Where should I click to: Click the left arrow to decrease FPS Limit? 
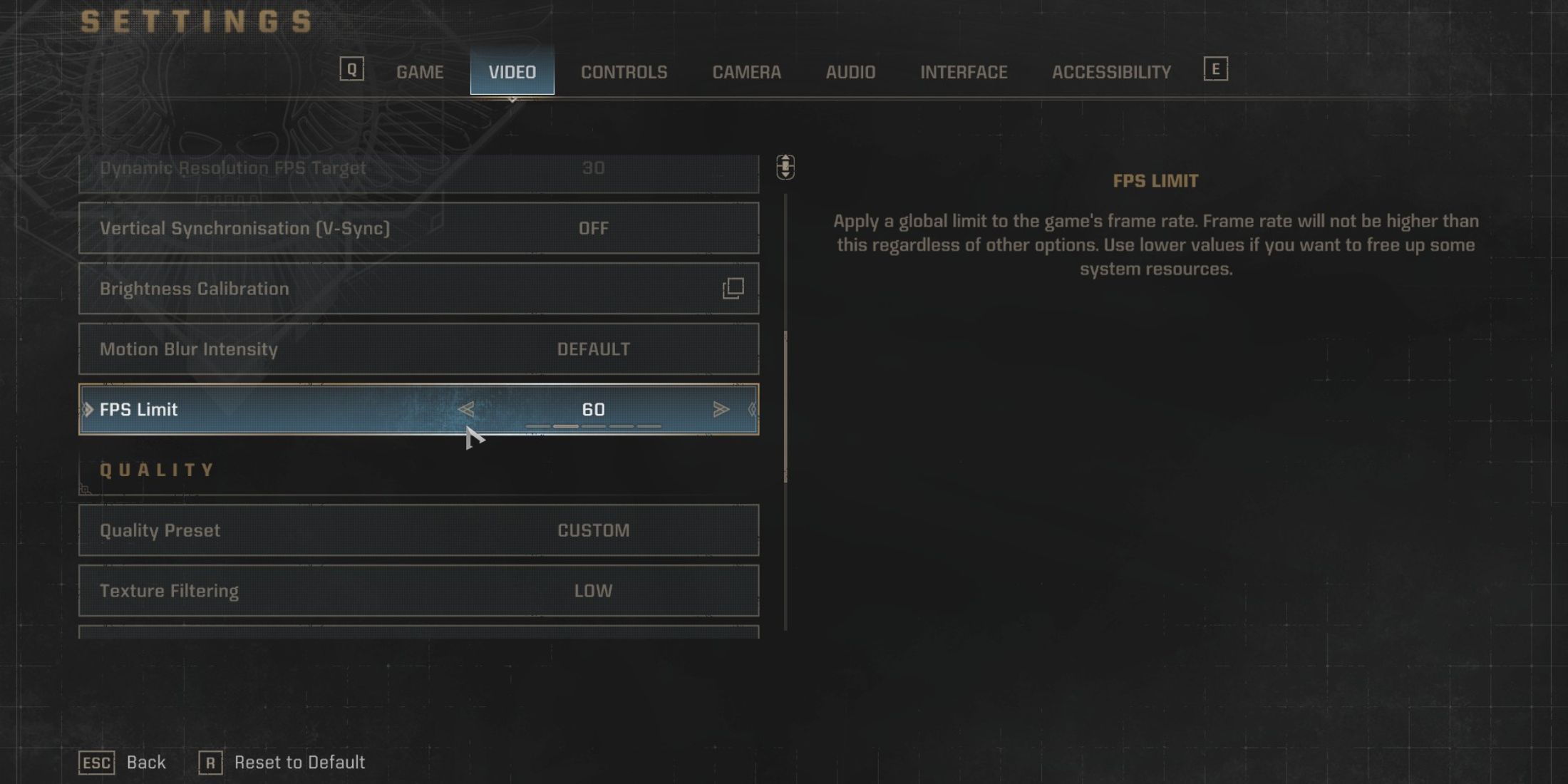click(466, 408)
